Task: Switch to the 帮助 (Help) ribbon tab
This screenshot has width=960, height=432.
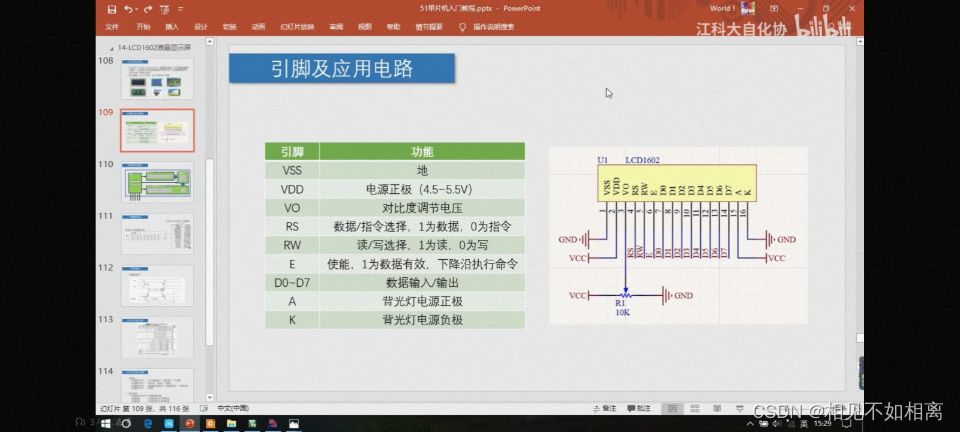Action: tap(393, 27)
